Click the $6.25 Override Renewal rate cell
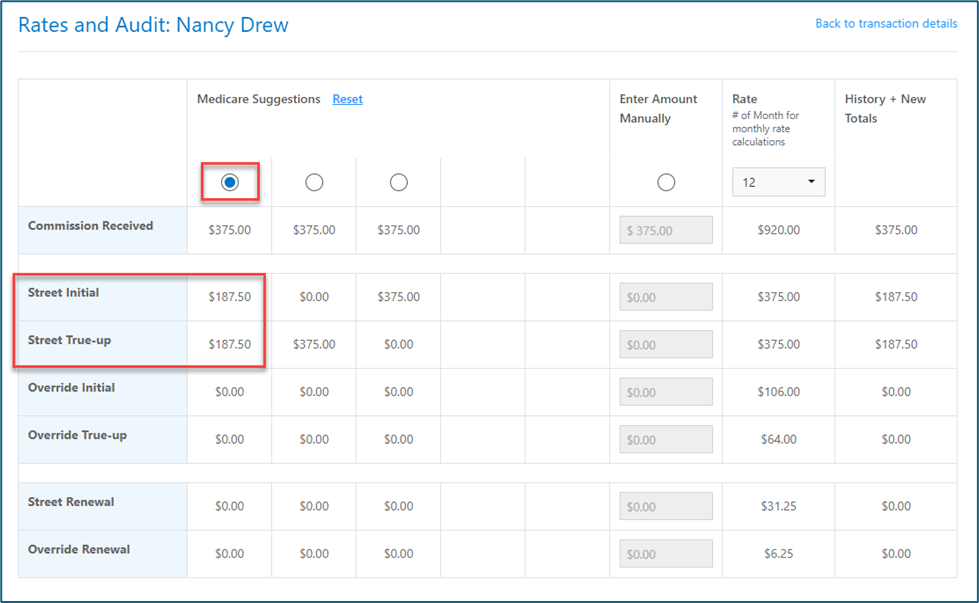This screenshot has width=979, height=603. pos(778,554)
